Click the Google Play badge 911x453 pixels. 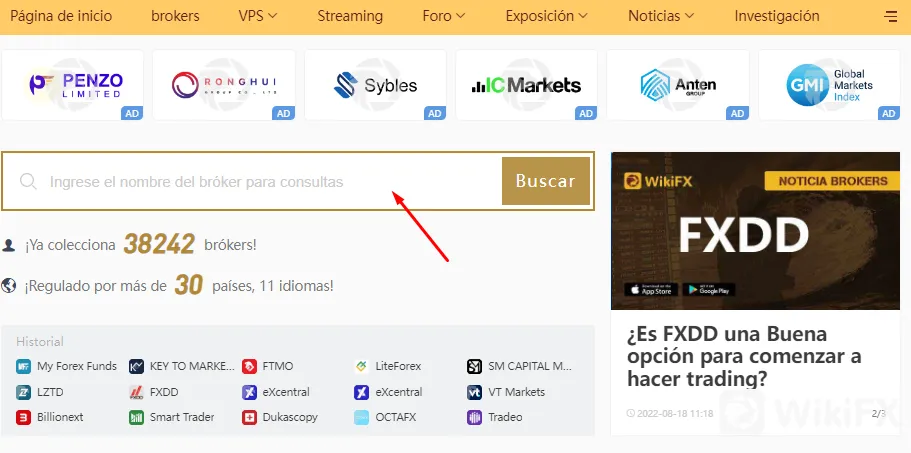(709, 289)
